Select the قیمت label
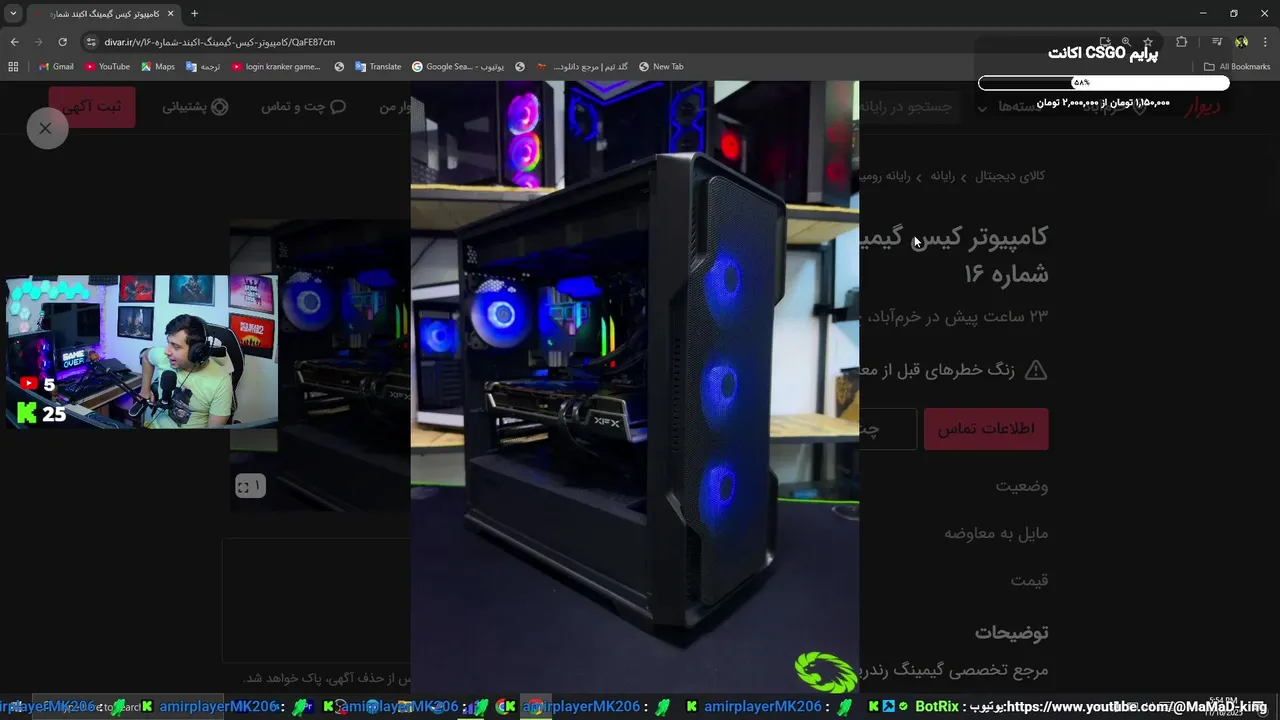The height and width of the screenshot is (720, 1280). point(1029,580)
